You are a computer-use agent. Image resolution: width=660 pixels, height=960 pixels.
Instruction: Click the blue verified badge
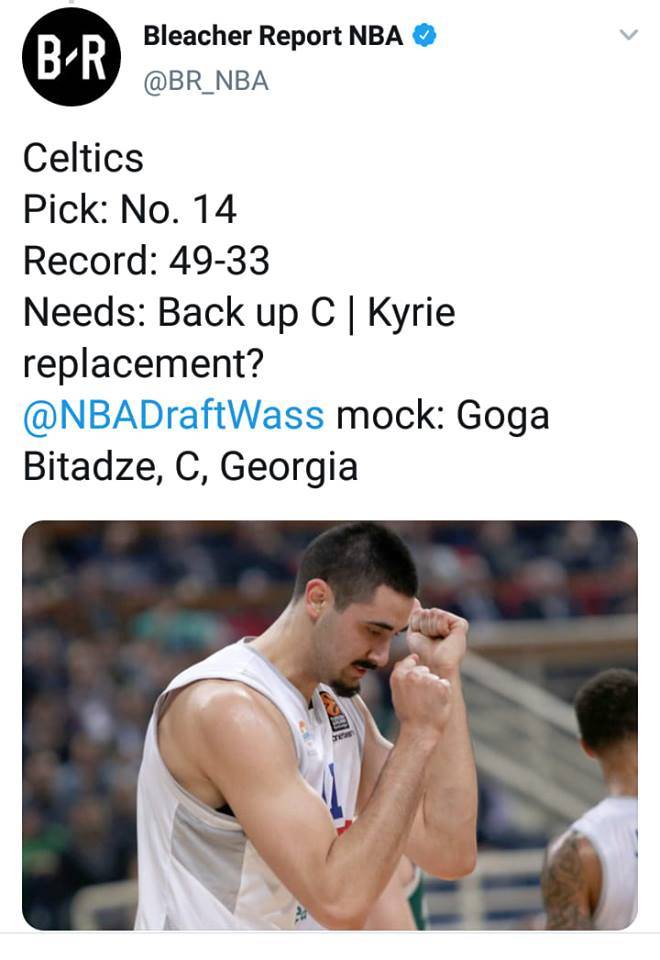[x=425, y=37]
